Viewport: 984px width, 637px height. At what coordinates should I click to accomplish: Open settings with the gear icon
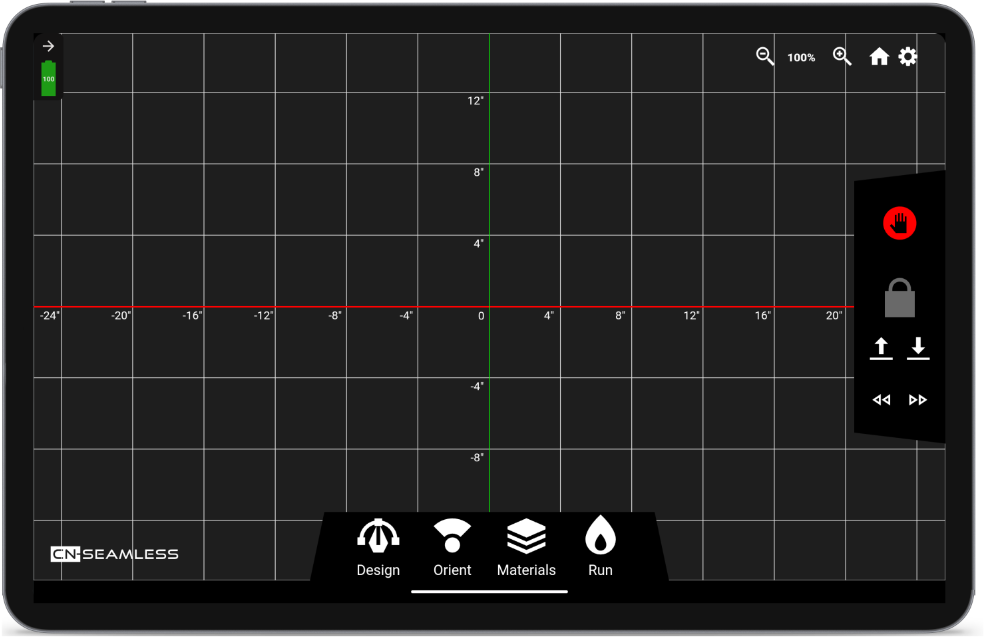tap(907, 57)
